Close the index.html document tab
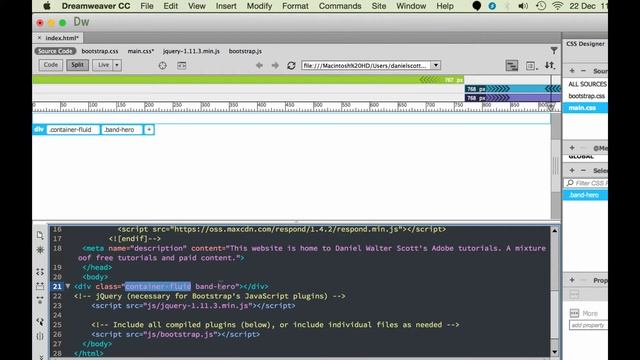 (x=39, y=38)
